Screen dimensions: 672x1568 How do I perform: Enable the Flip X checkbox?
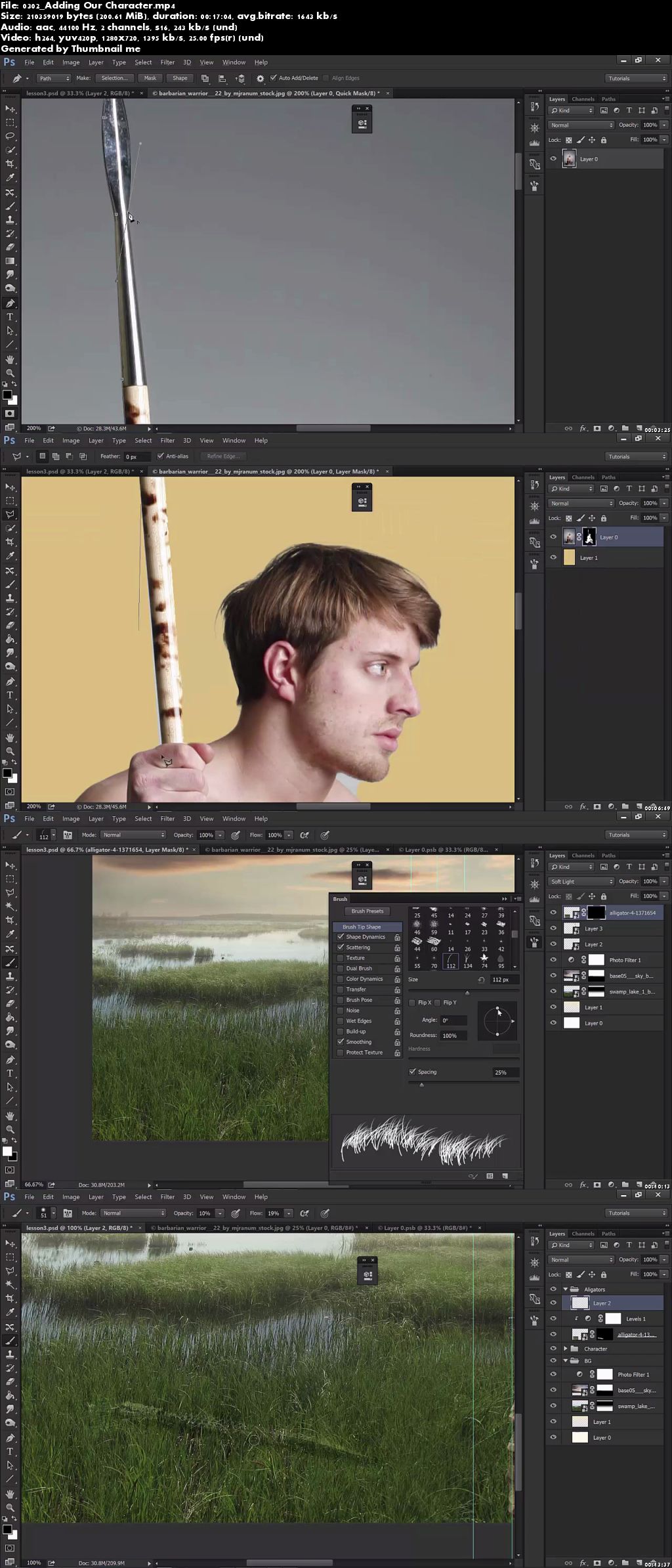pos(412,1003)
